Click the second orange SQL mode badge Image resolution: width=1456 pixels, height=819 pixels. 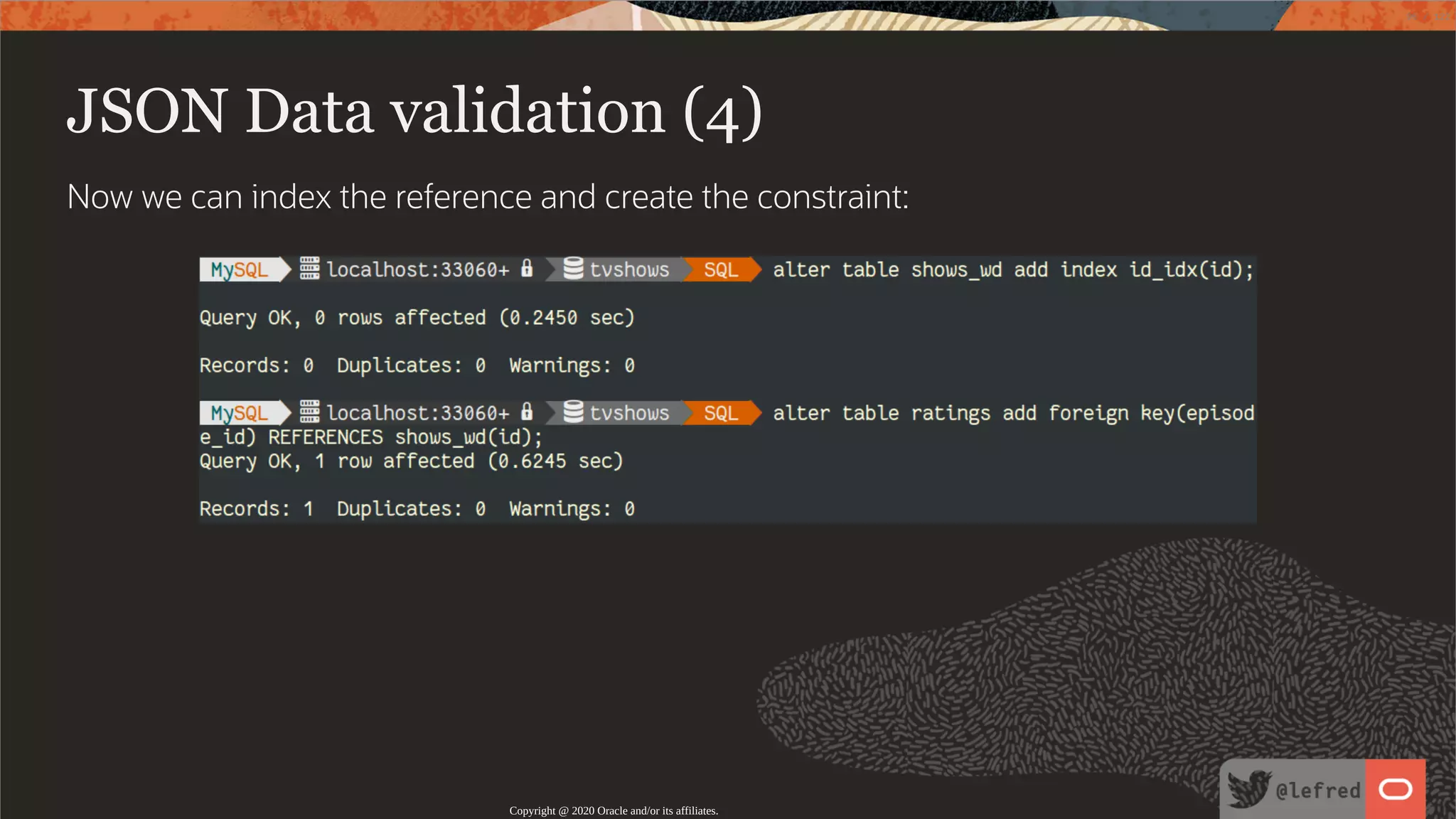720,413
